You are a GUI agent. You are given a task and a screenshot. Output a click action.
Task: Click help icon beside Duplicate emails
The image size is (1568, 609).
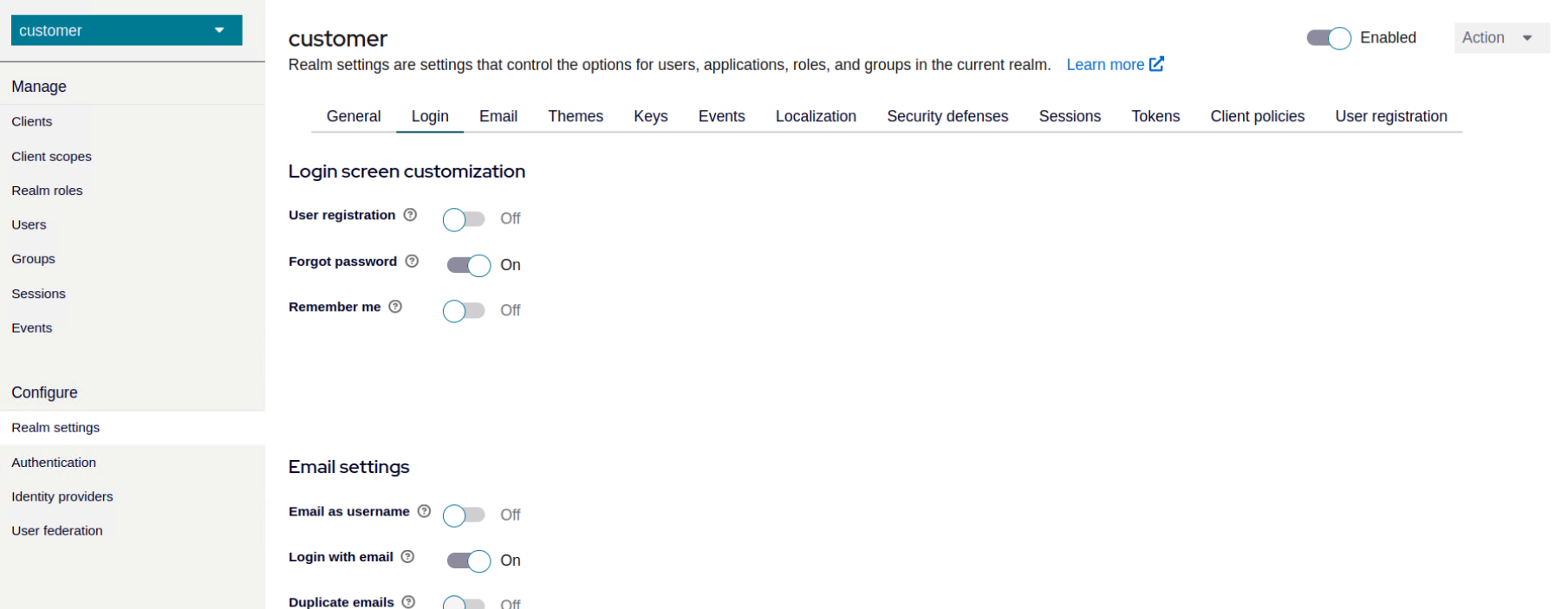[408, 601]
